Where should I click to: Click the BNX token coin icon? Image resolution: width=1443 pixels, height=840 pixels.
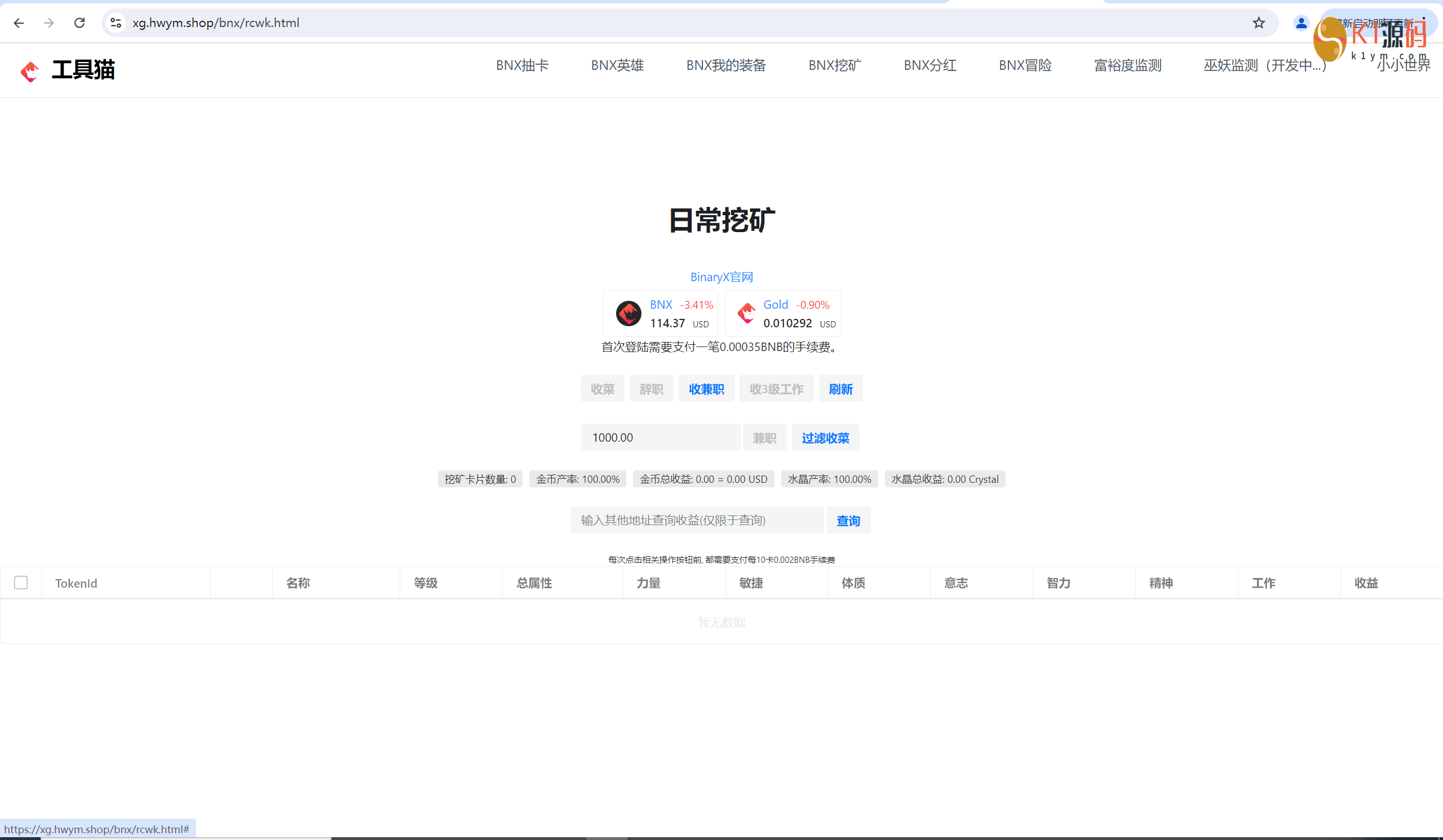[628, 314]
